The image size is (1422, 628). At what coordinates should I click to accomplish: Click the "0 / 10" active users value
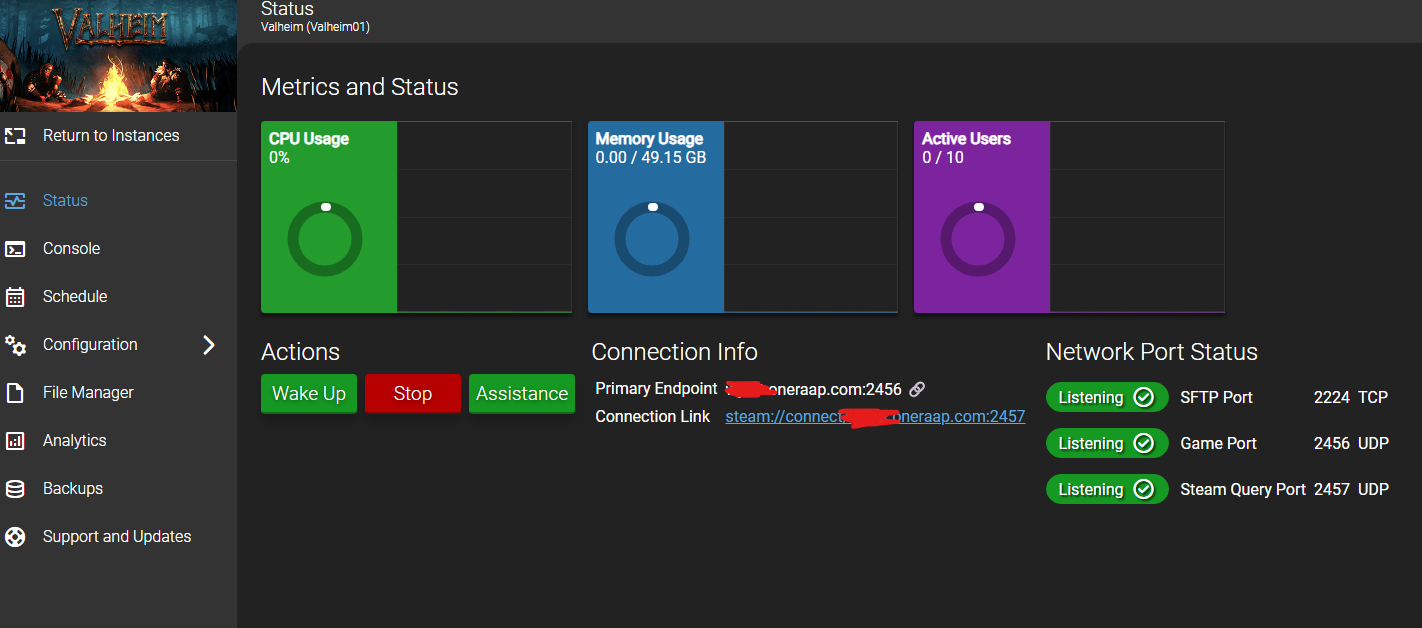coord(943,158)
